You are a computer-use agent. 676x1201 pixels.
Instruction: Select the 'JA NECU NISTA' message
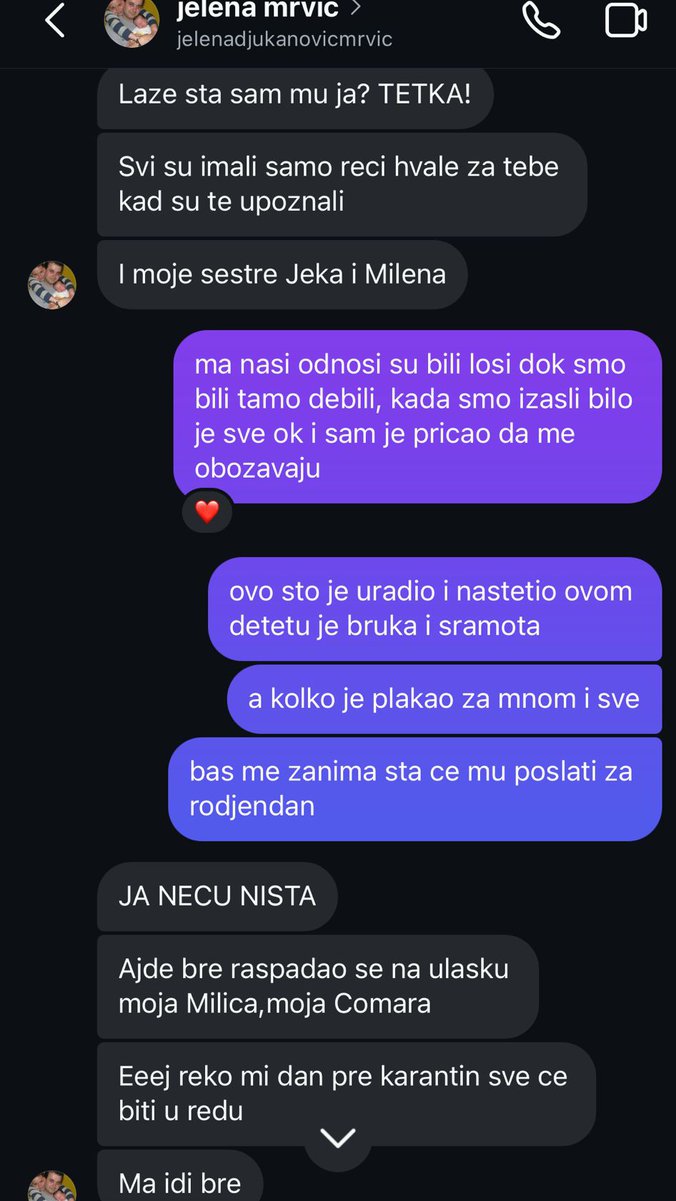(217, 896)
